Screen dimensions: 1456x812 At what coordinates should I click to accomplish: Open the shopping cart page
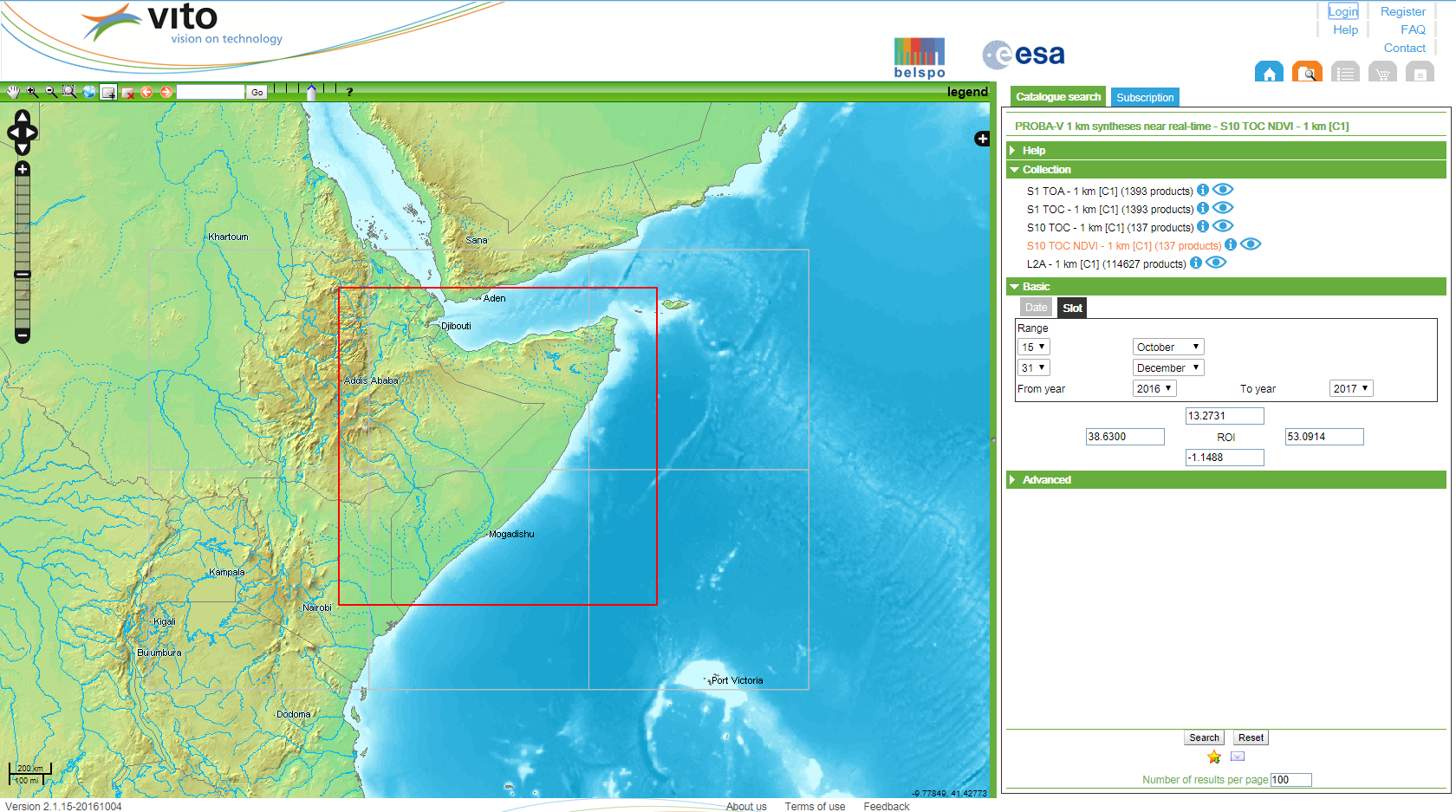click(x=1382, y=72)
